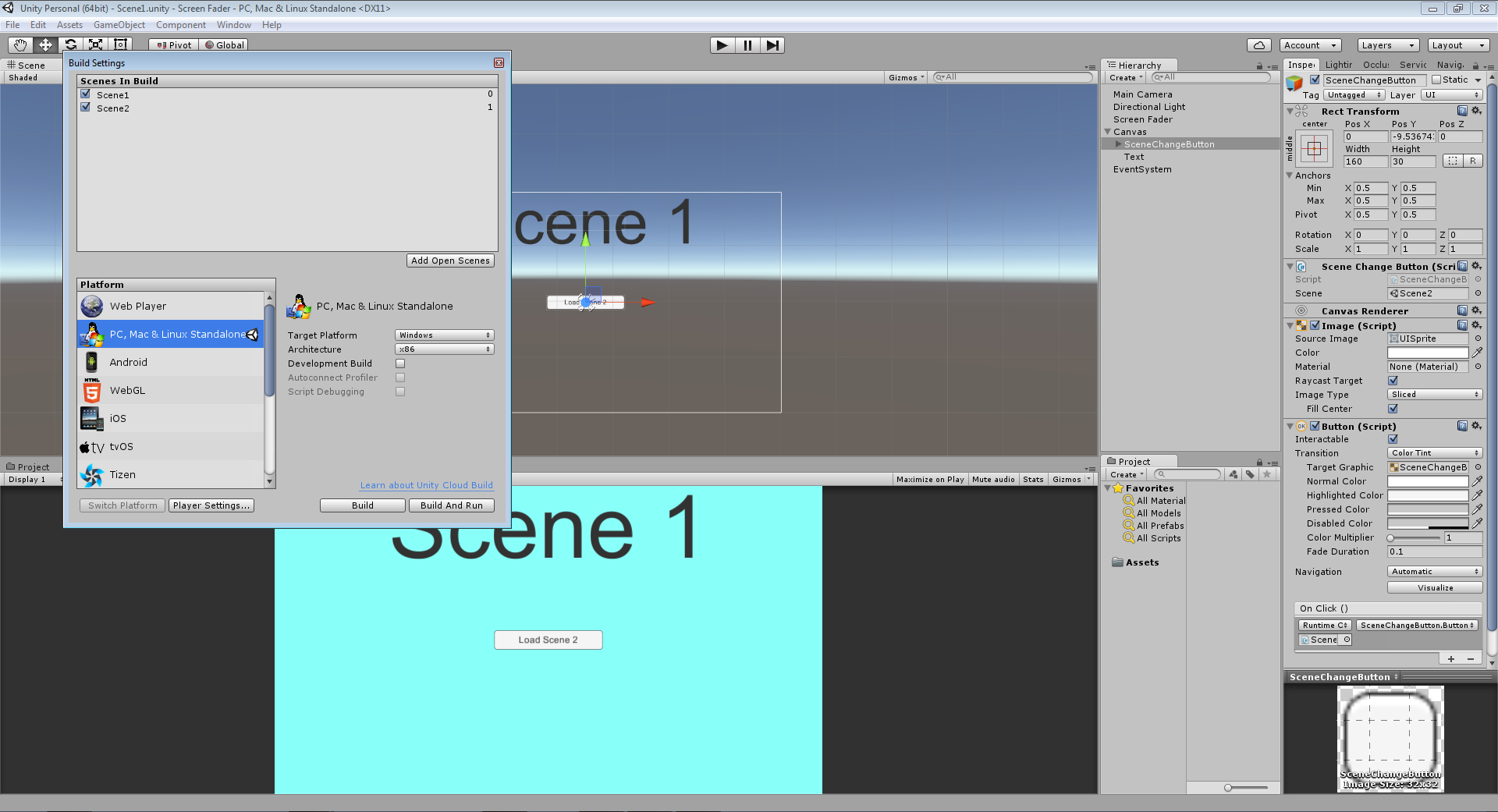Open the Architecture dropdown
The height and width of the screenshot is (812, 1498).
(444, 349)
